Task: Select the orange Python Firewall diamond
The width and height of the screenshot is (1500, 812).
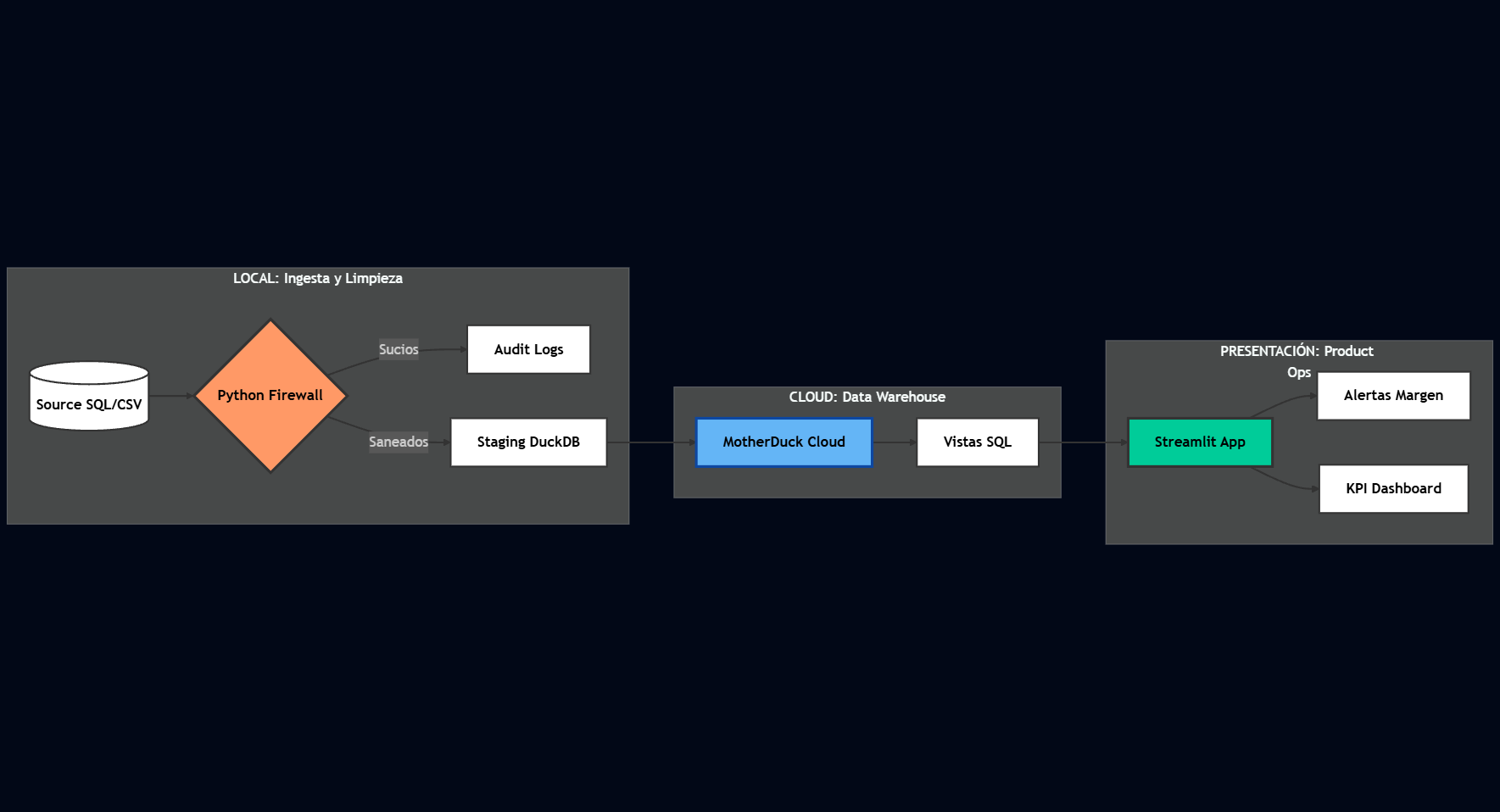Action: click(270, 395)
